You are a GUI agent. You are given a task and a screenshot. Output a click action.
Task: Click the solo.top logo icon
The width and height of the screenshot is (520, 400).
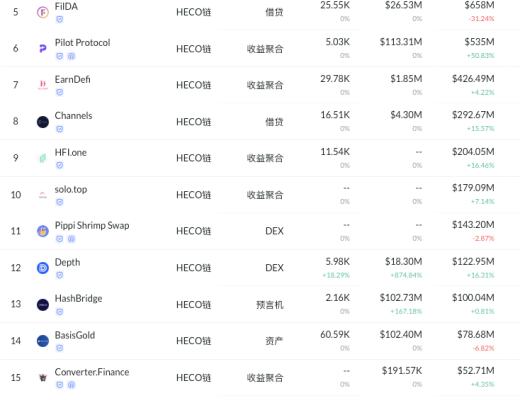pyautogui.click(x=43, y=195)
